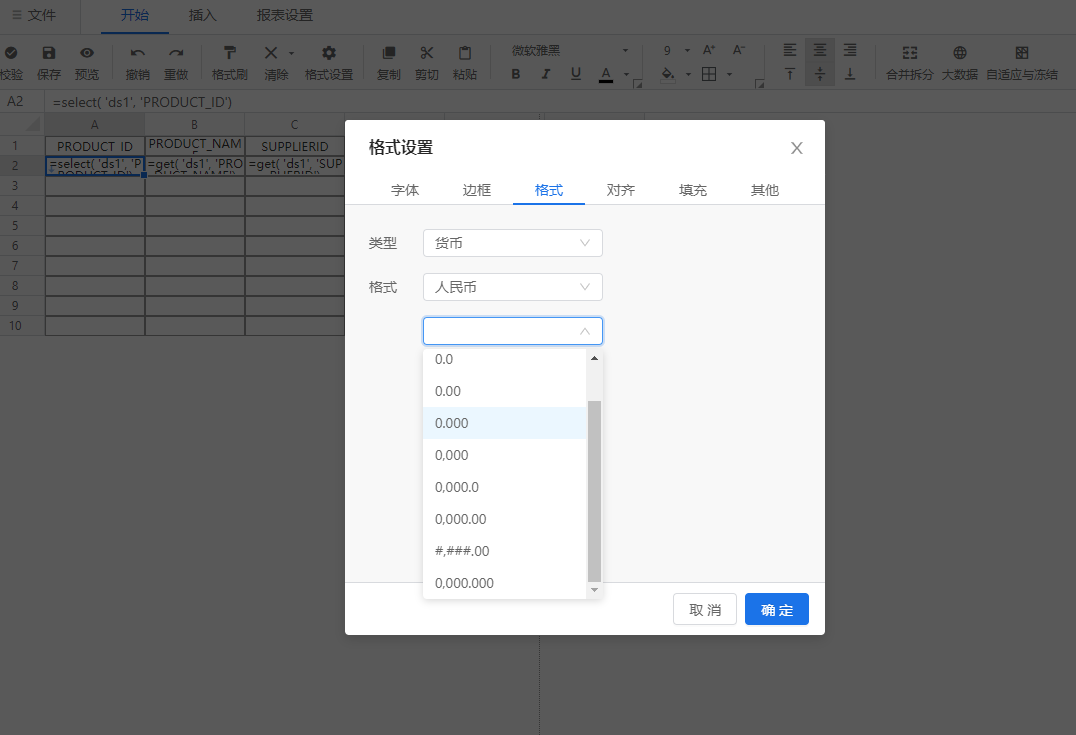Open the 类型 货币 dropdown
Image resolution: width=1076 pixels, height=735 pixels.
point(513,243)
